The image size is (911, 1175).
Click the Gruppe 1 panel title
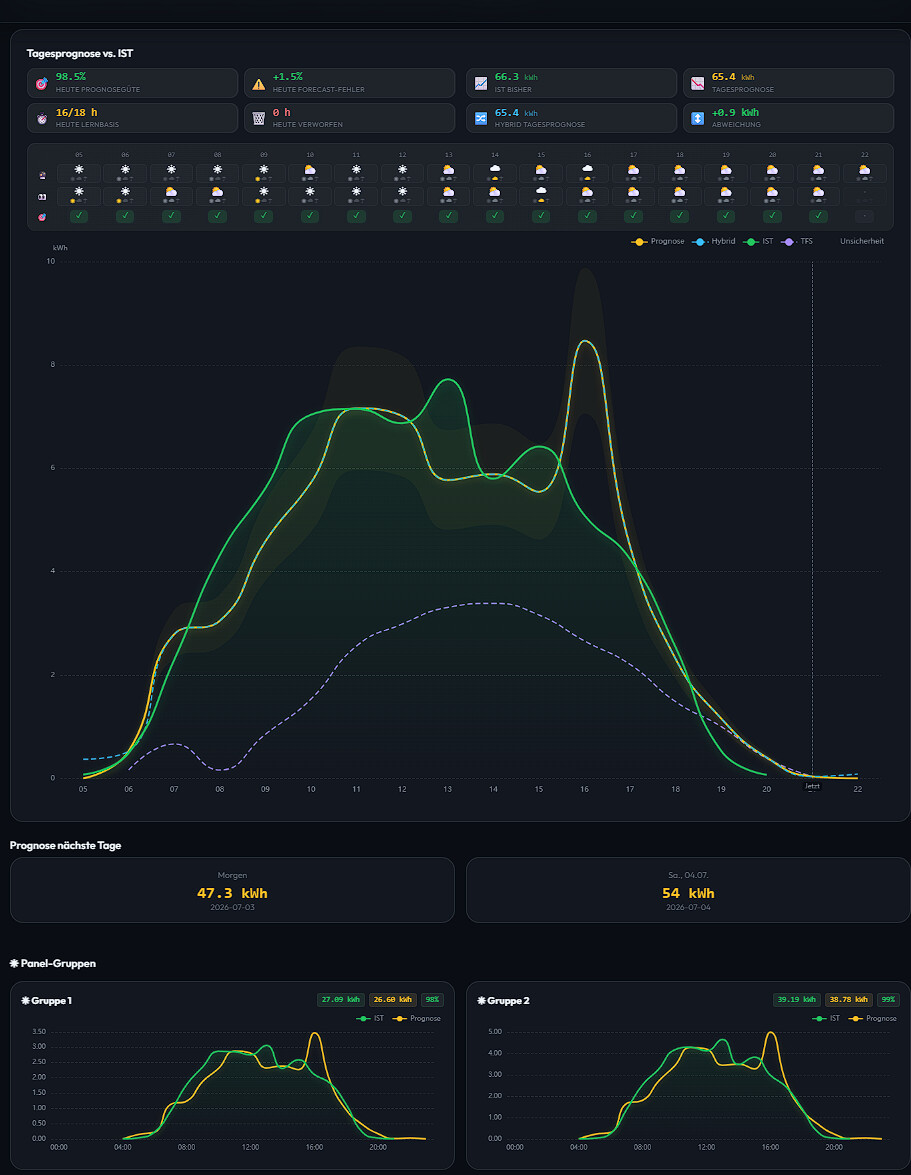(x=52, y=1000)
